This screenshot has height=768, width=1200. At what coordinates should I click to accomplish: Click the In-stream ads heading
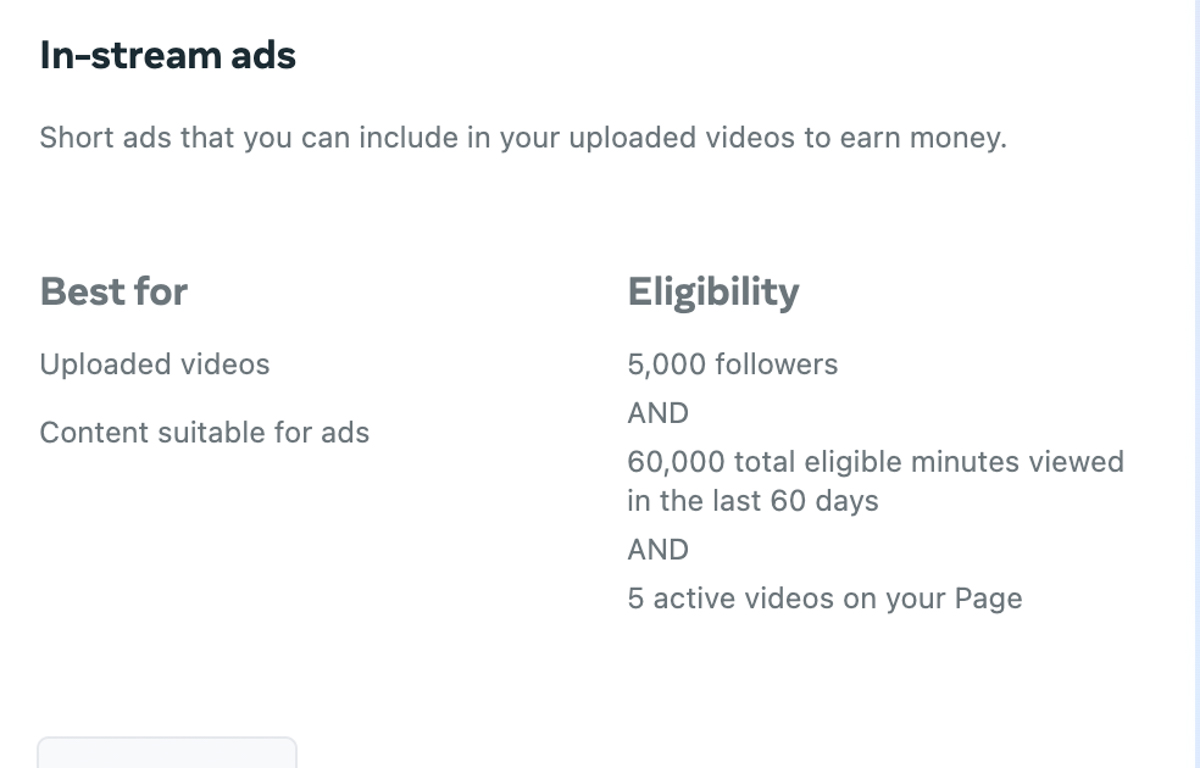tap(168, 55)
